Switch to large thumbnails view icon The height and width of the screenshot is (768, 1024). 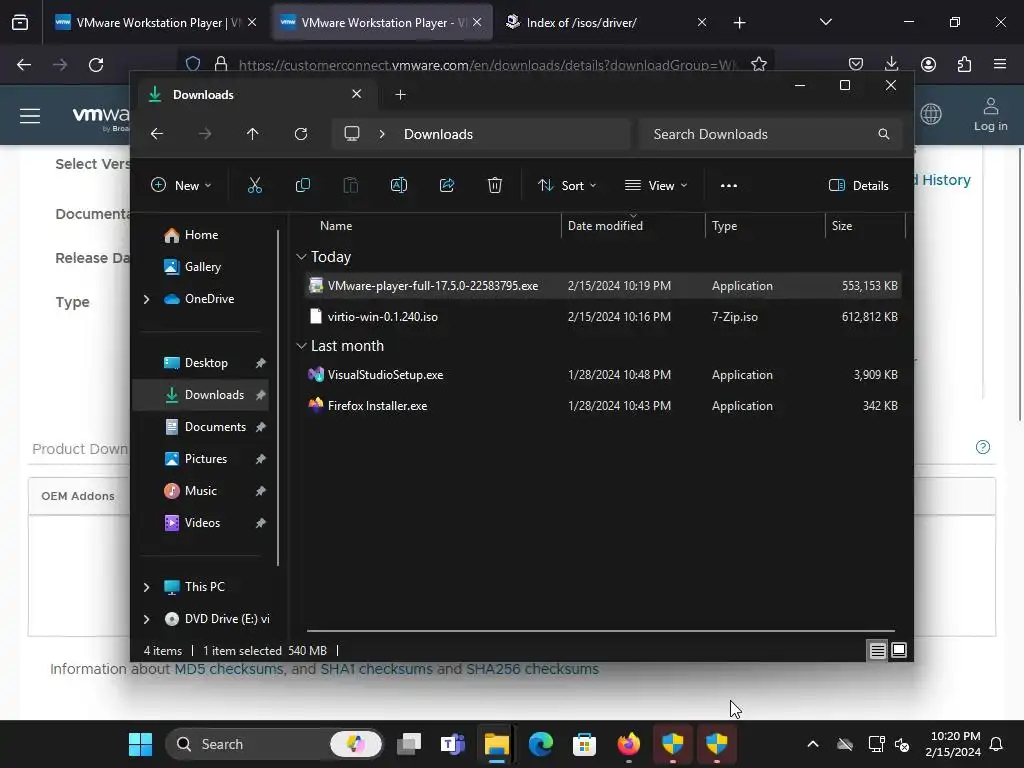pos(899,650)
